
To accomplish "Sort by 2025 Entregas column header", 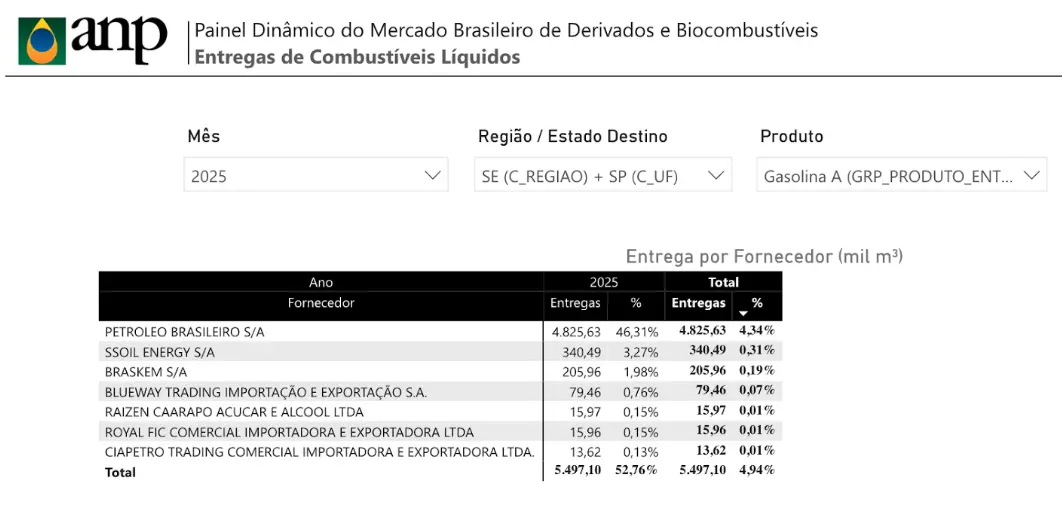I will tap(575, 303).
